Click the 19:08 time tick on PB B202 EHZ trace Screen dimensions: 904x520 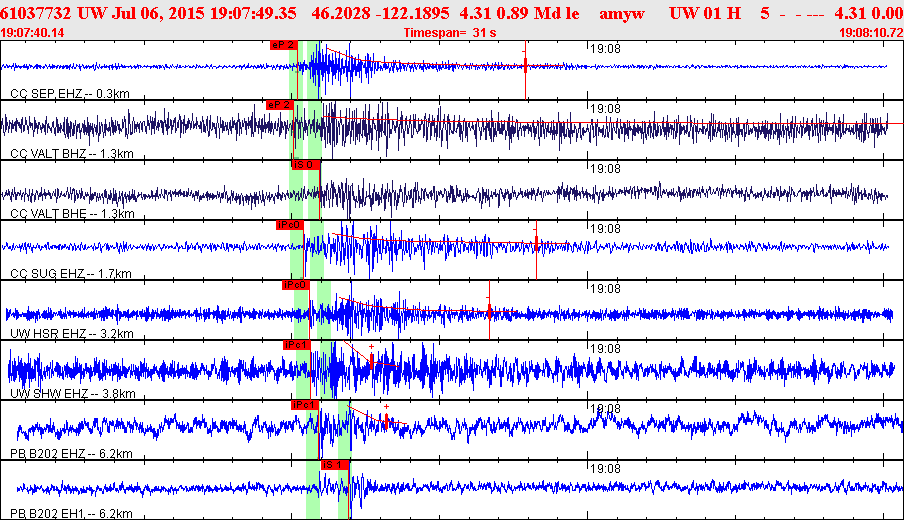click(x=605, y=409)
